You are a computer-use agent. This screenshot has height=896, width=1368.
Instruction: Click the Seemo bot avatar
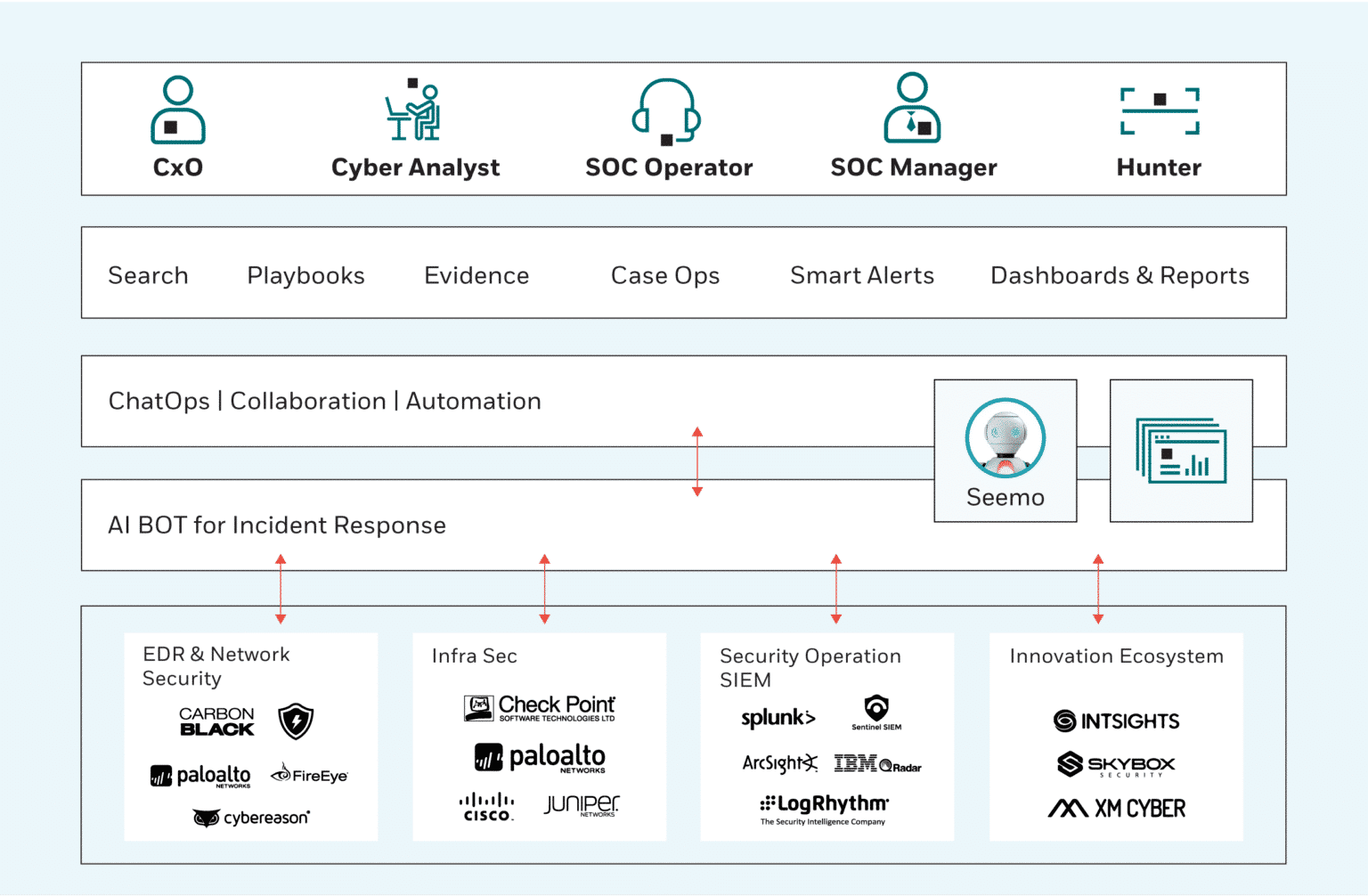[x=1005, y=438]
